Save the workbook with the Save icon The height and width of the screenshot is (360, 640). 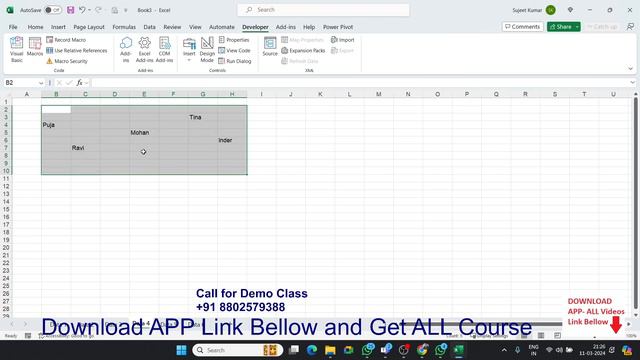click(x=71, y=10)
